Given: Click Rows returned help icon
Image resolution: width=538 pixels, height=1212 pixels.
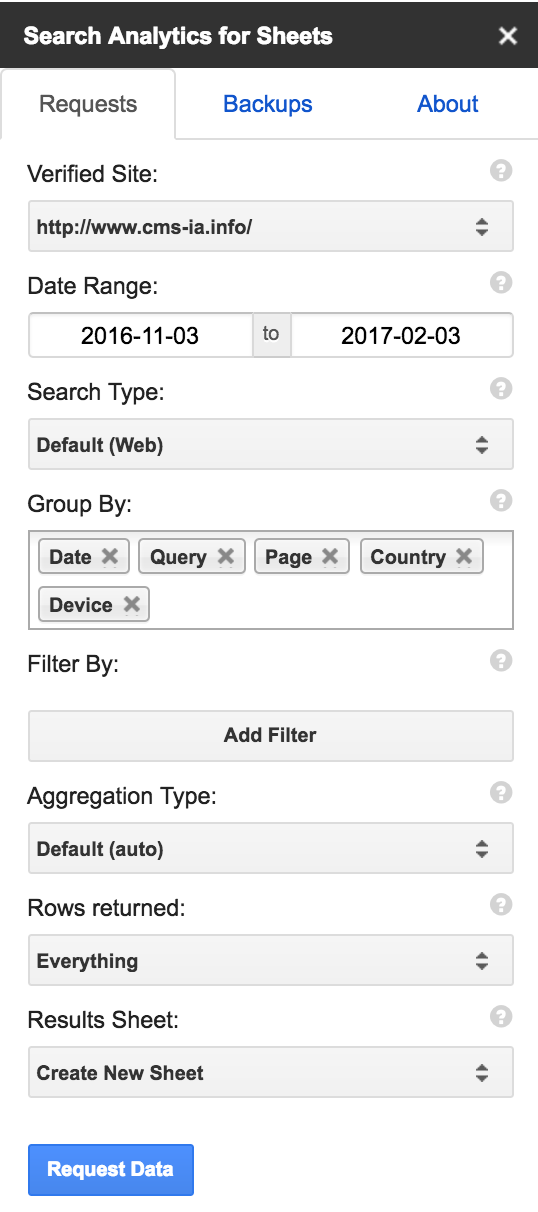Looking at the screenshot, I should pyautogui.click(x=501, y=905).
